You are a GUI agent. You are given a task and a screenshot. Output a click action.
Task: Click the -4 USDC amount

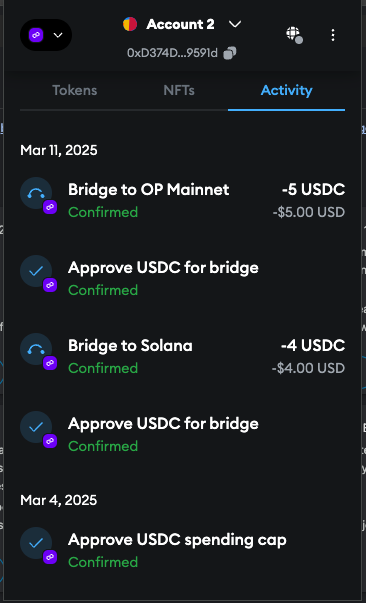pos(313,346)
